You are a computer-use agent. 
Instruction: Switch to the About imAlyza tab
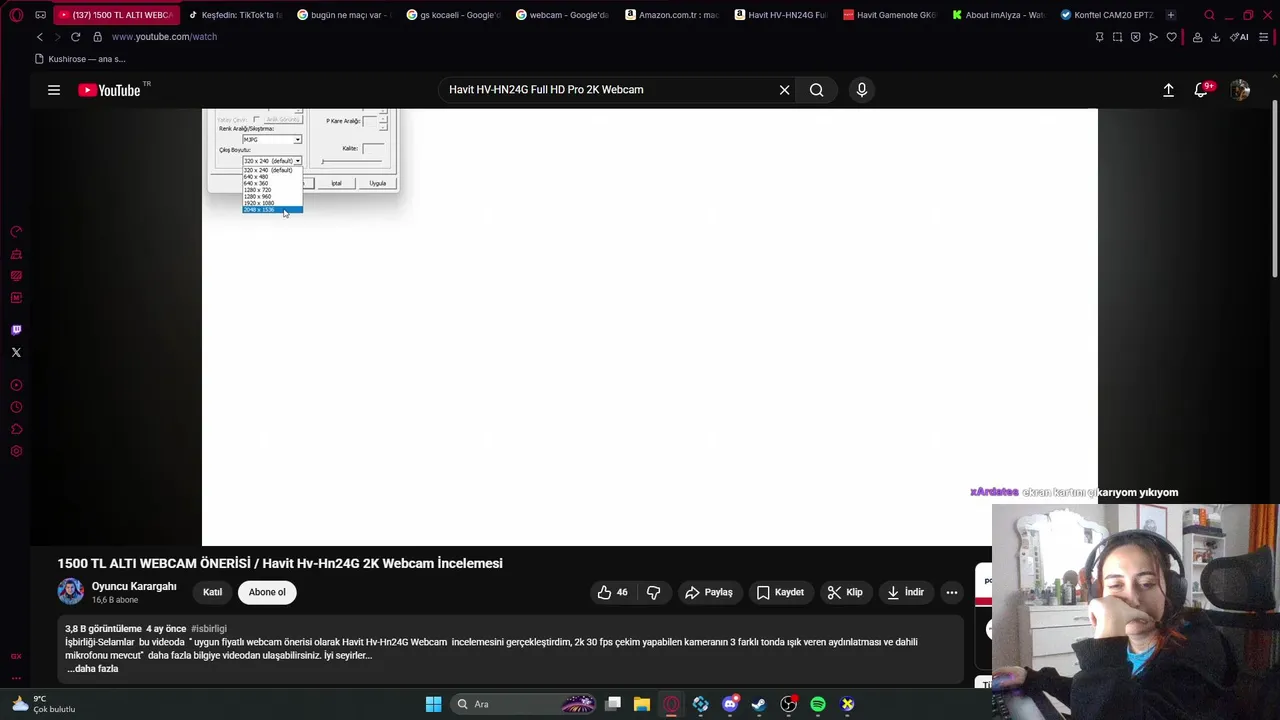click(998, 15)
